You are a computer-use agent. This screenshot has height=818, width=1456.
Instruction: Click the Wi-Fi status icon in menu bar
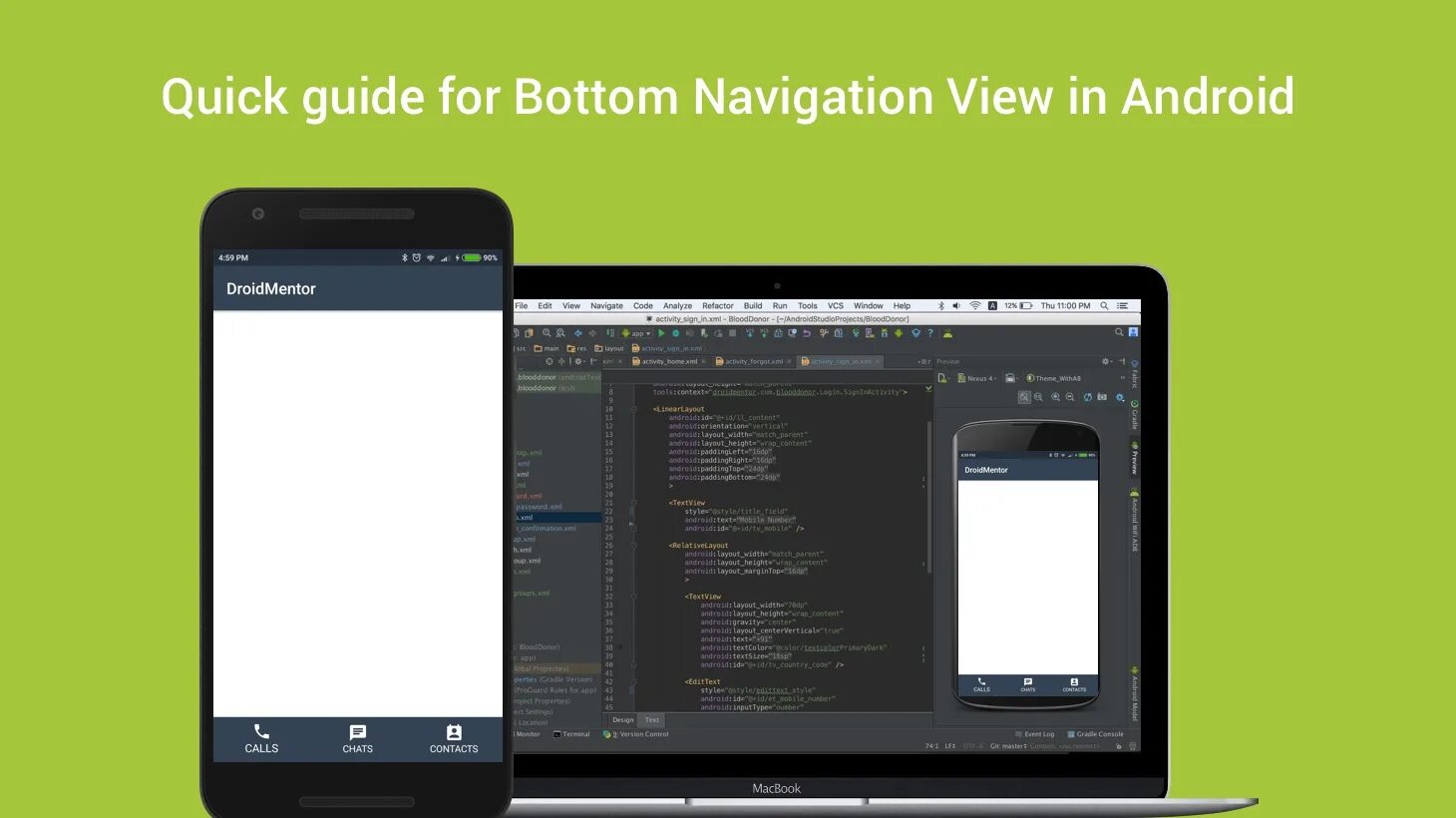975,306
